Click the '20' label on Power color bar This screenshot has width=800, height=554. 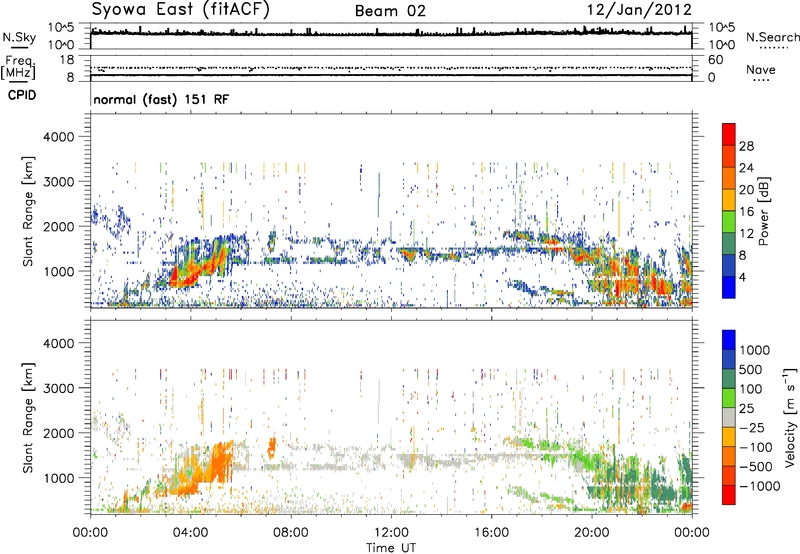point(746,190)
